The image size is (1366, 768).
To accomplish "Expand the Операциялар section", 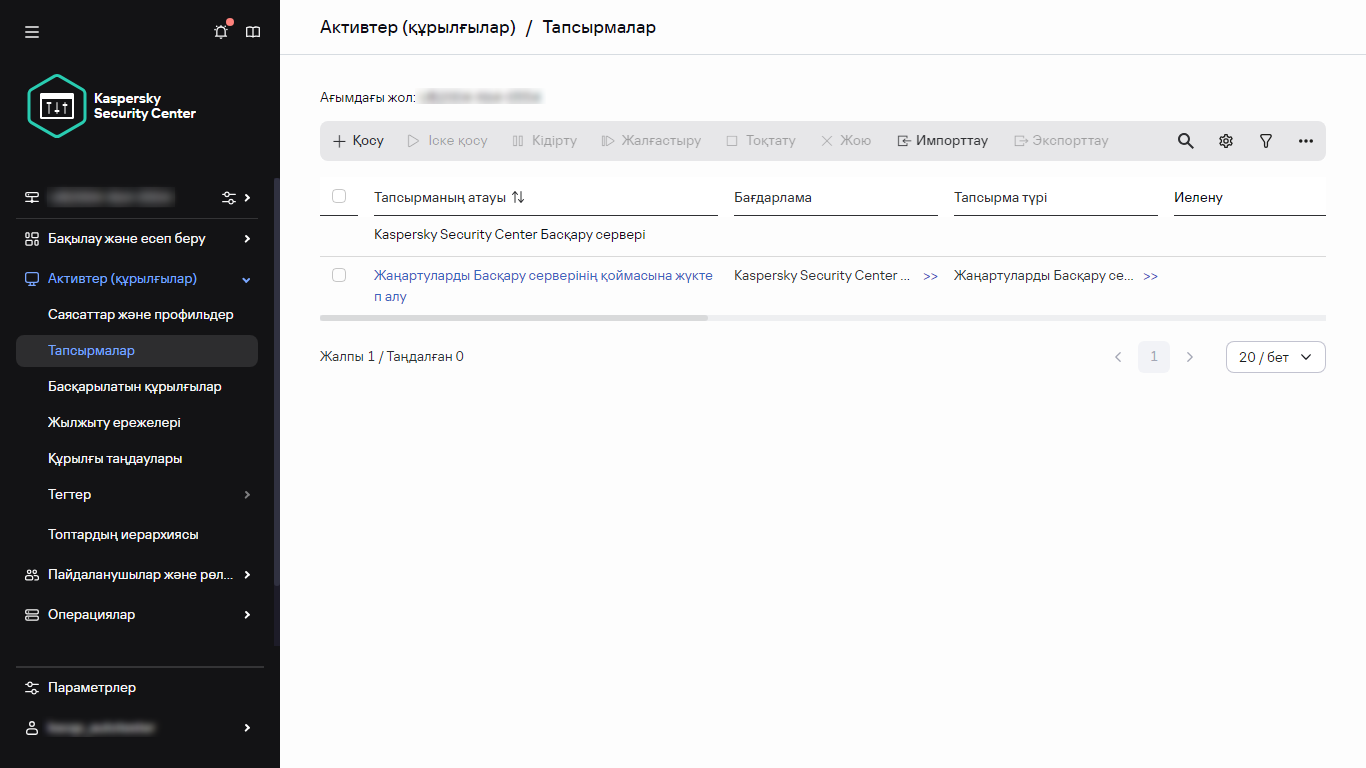I will click(247, 615).
